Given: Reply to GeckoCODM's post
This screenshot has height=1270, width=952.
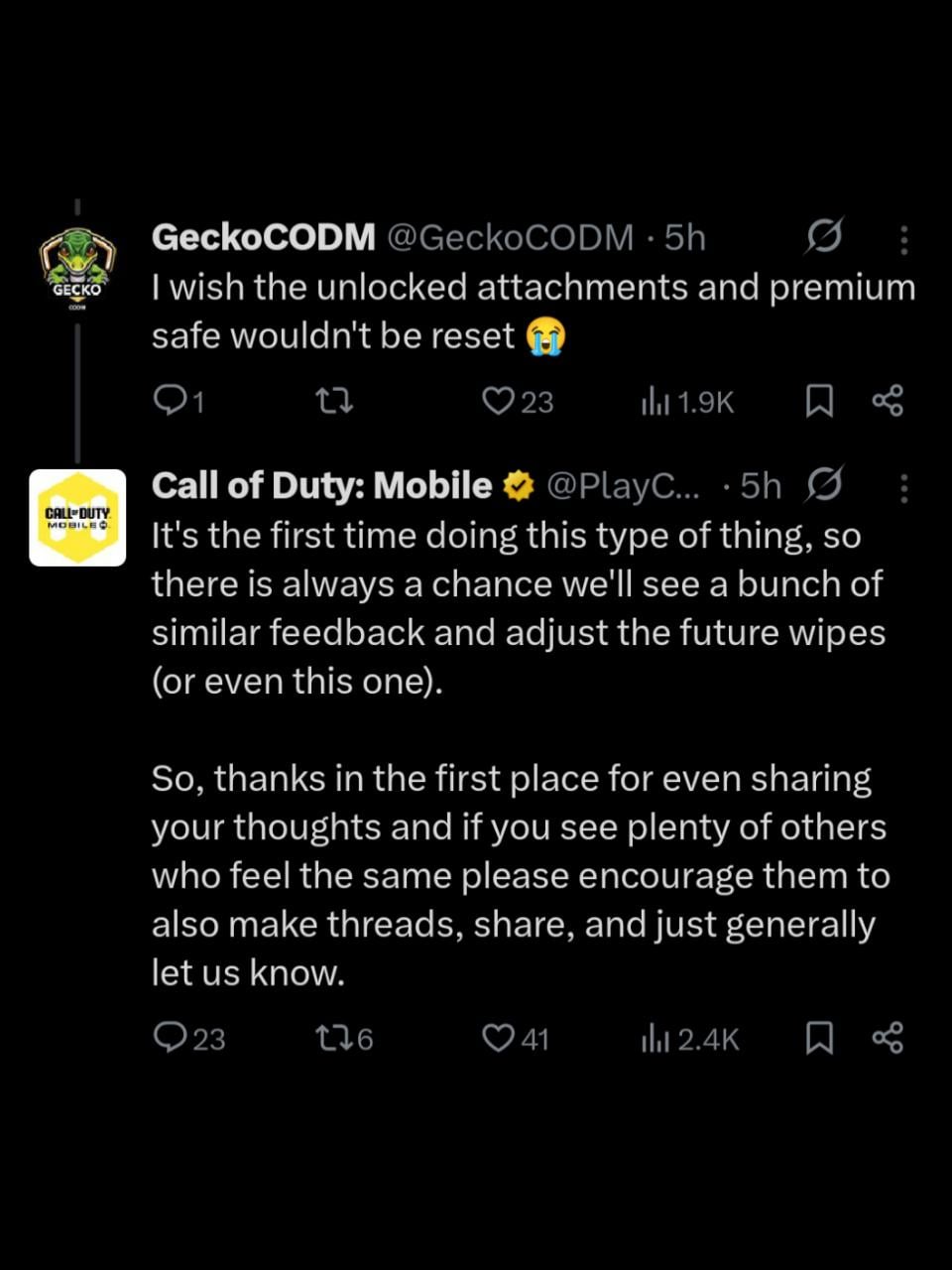Looking at the screenshot, I should (172, 401).
